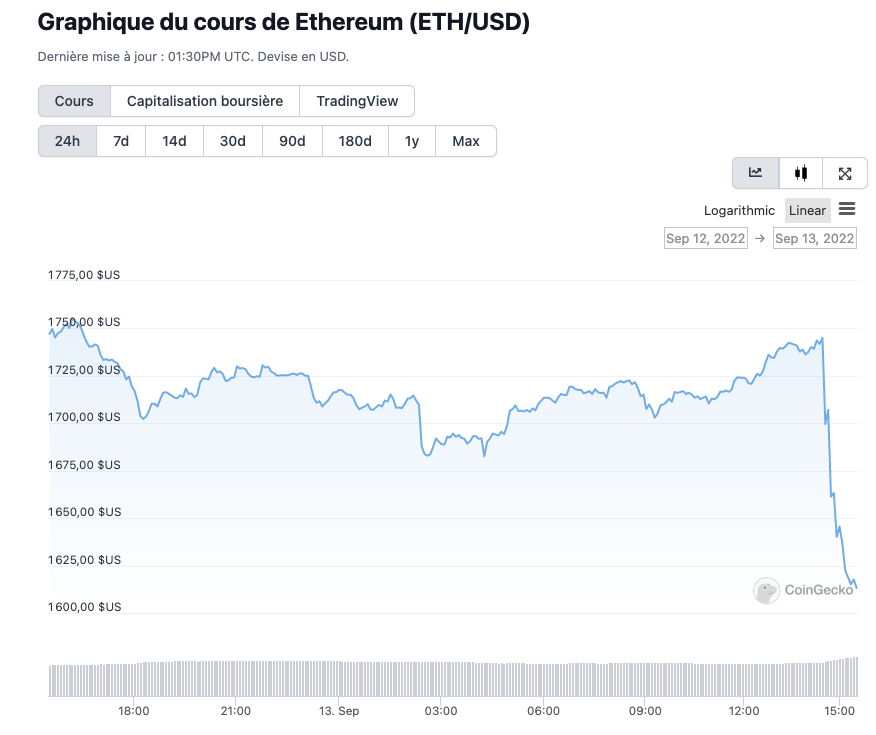The width and height of the screenshot is (876, 735).
Task: Open the Cours tab
Action: click(74, 101)
